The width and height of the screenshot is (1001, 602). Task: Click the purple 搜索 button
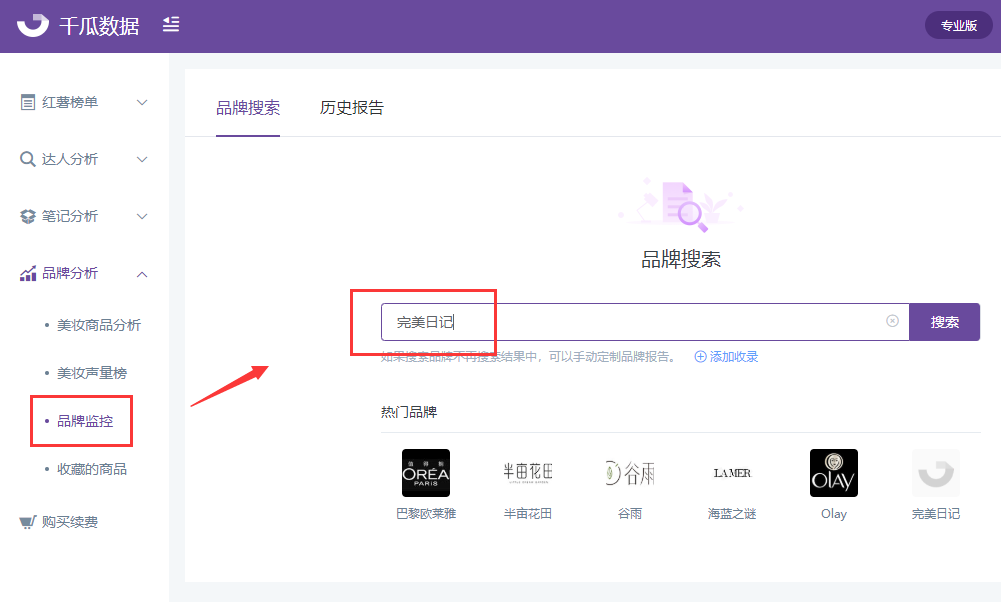944,322
